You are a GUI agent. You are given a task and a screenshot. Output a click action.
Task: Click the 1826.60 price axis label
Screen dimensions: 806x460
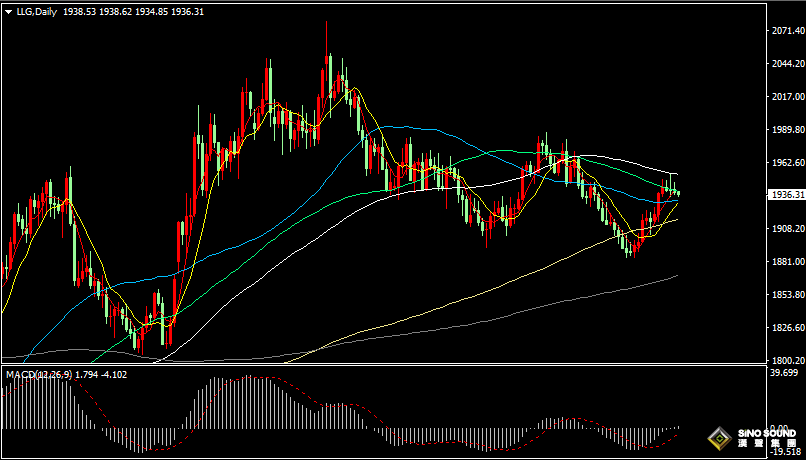pos(787,328)
